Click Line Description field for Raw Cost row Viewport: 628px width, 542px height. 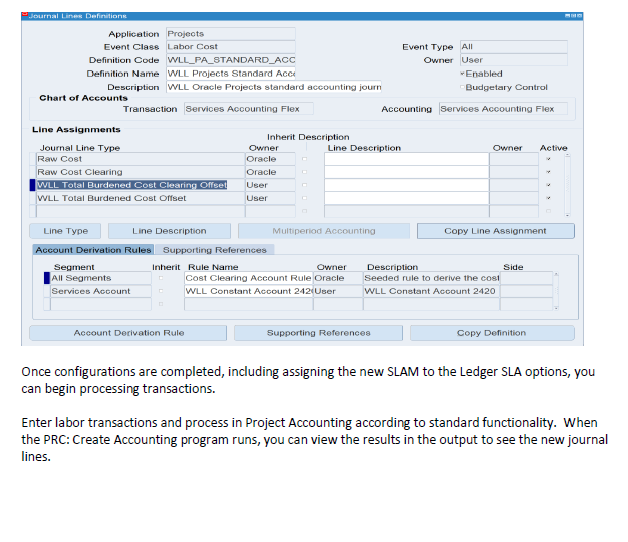pyautogui.click(x=407, y=159)
